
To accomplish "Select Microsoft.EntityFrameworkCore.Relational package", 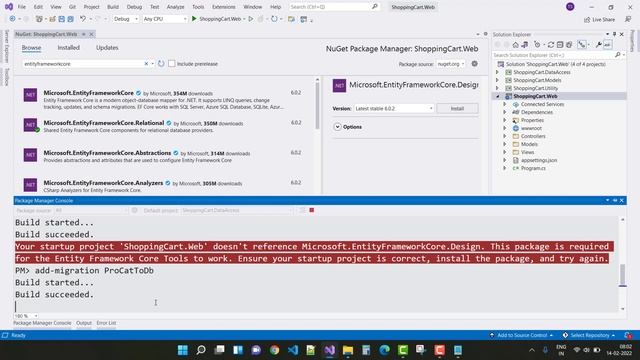I will 164,126.
